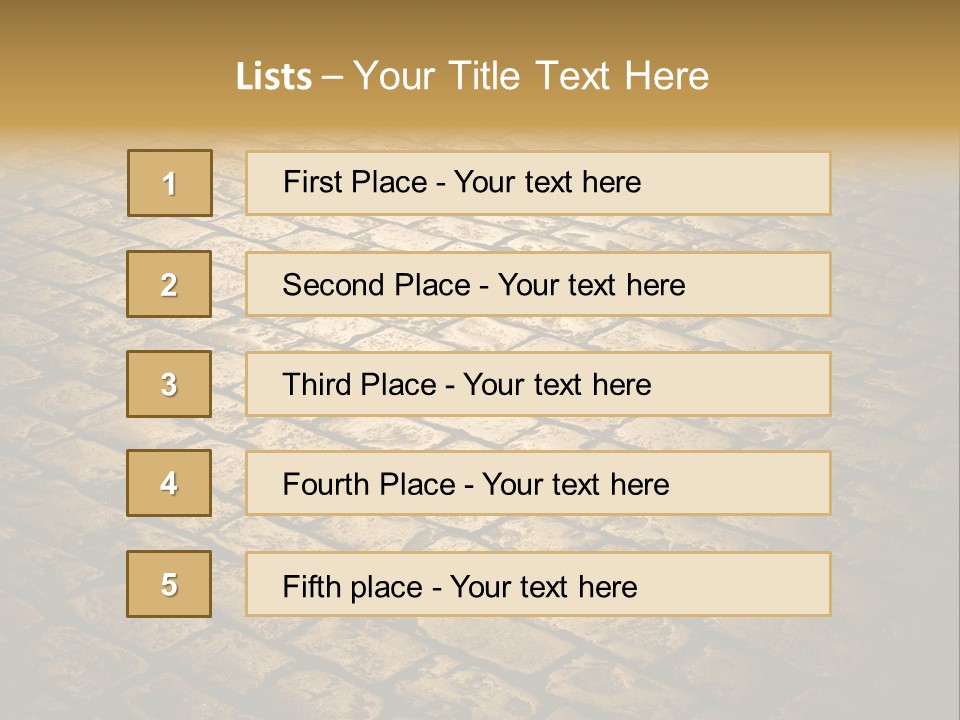Click the Your Title Text Here heading
Screen dimensions: 960x720
531,77
